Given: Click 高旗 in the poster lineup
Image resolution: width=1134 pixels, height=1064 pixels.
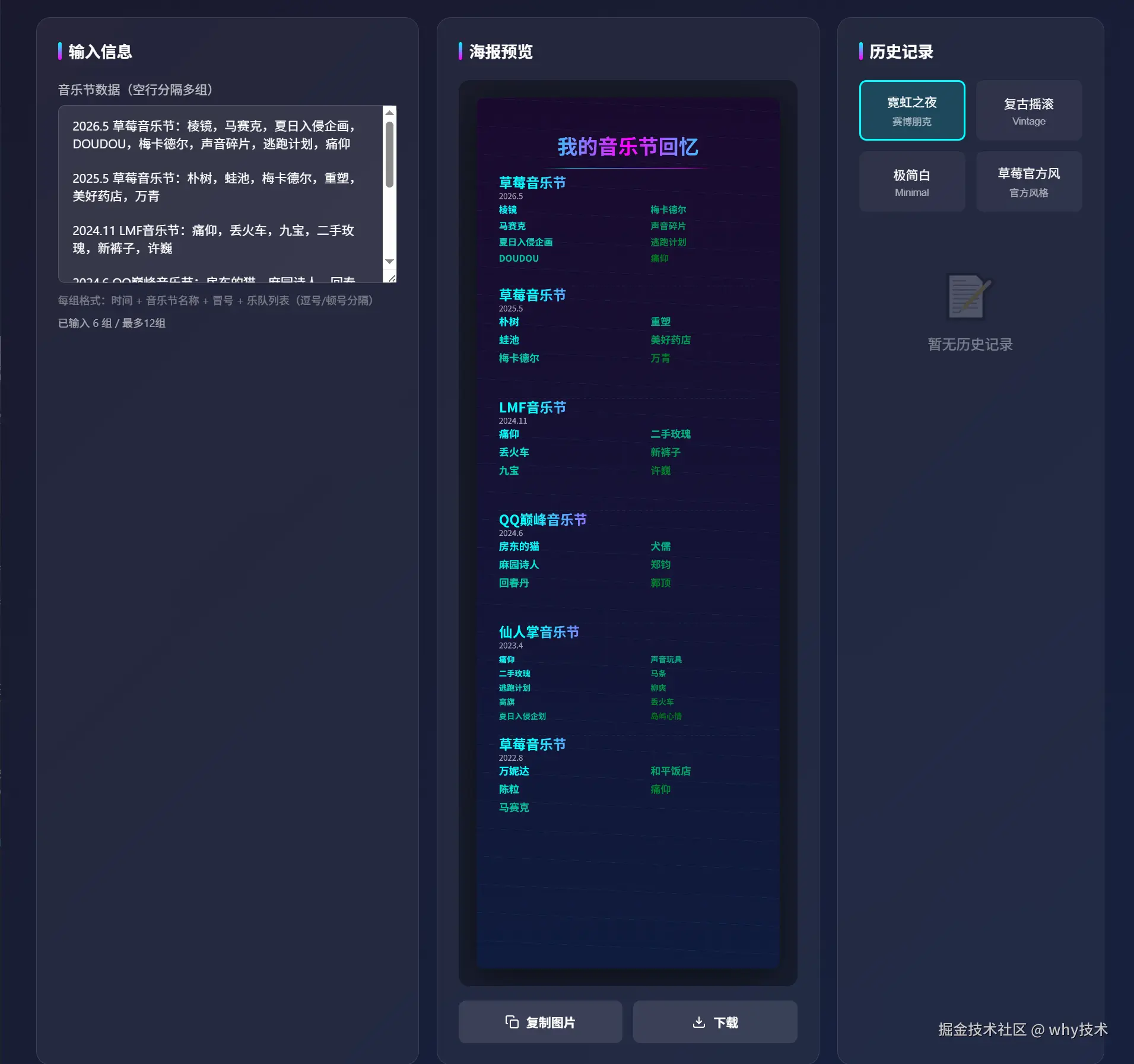Looking at the screenshot, I should (x=507, y=702).
